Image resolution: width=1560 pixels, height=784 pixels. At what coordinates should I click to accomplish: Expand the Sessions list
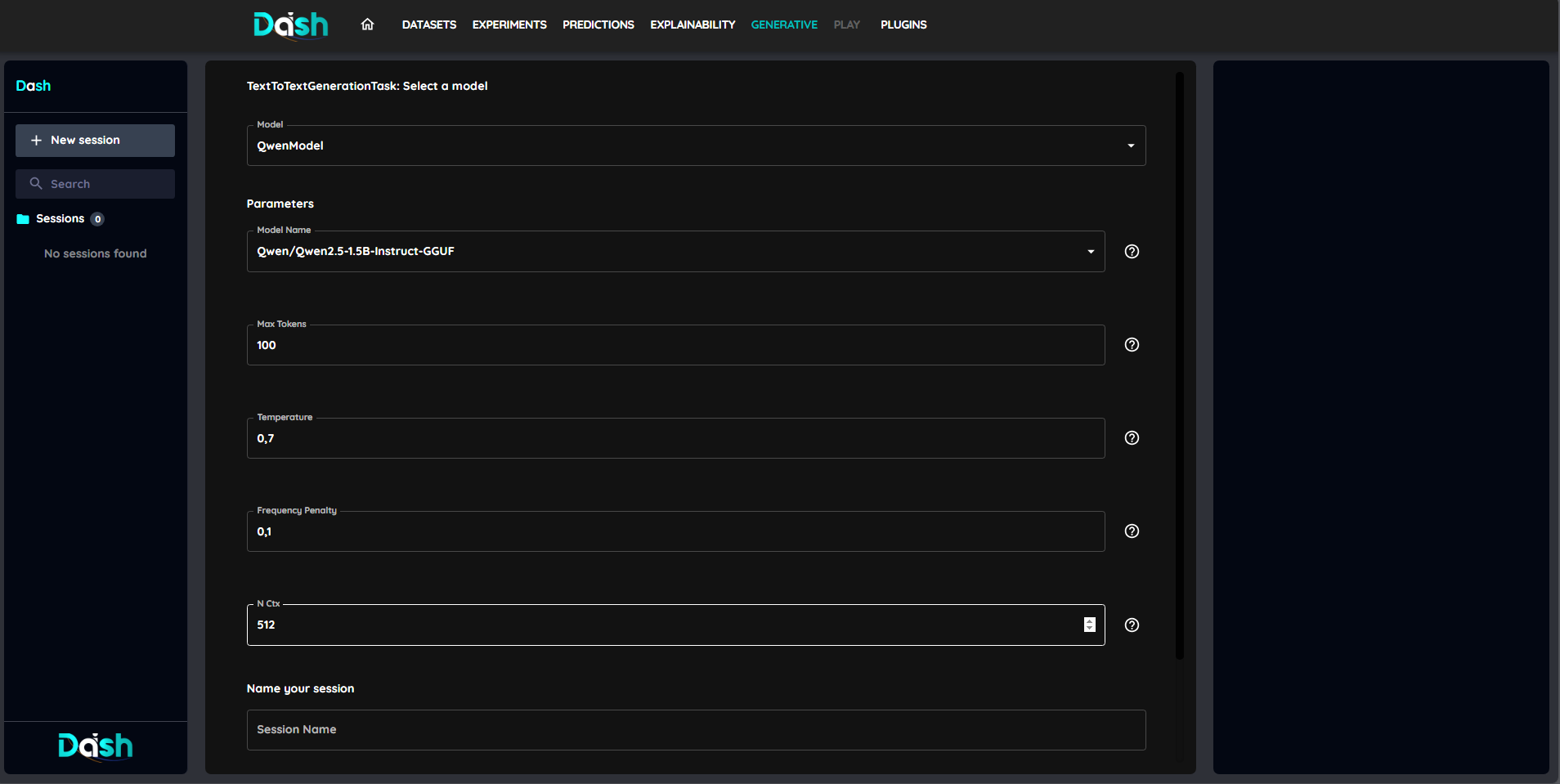(61, 219)
